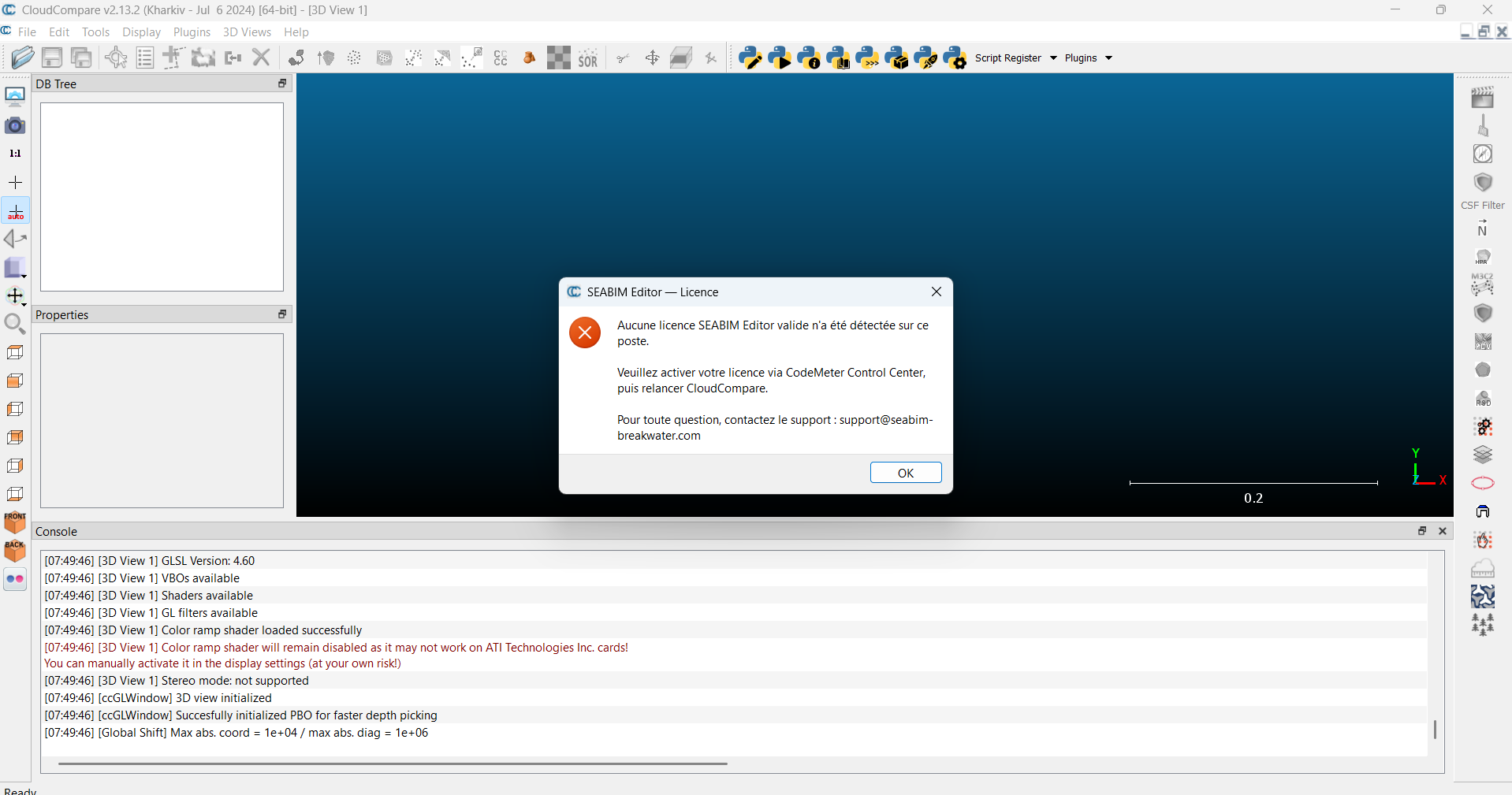Click the empty DB Tree list area
This screenshot has width=1512, height=795.
point(162,197)
